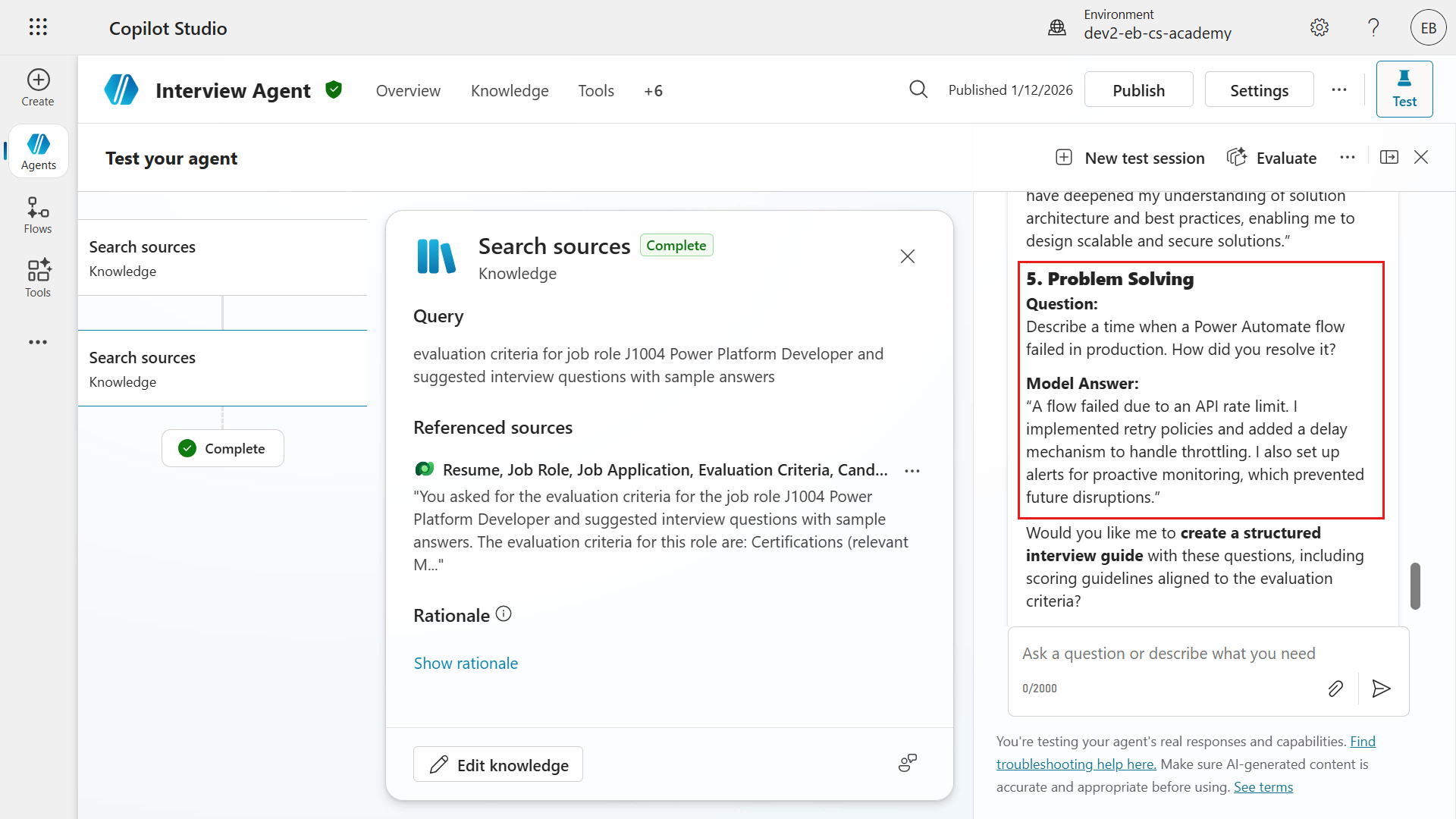Show rationale details
The image size is (1456, 819).
pos(466,664)
